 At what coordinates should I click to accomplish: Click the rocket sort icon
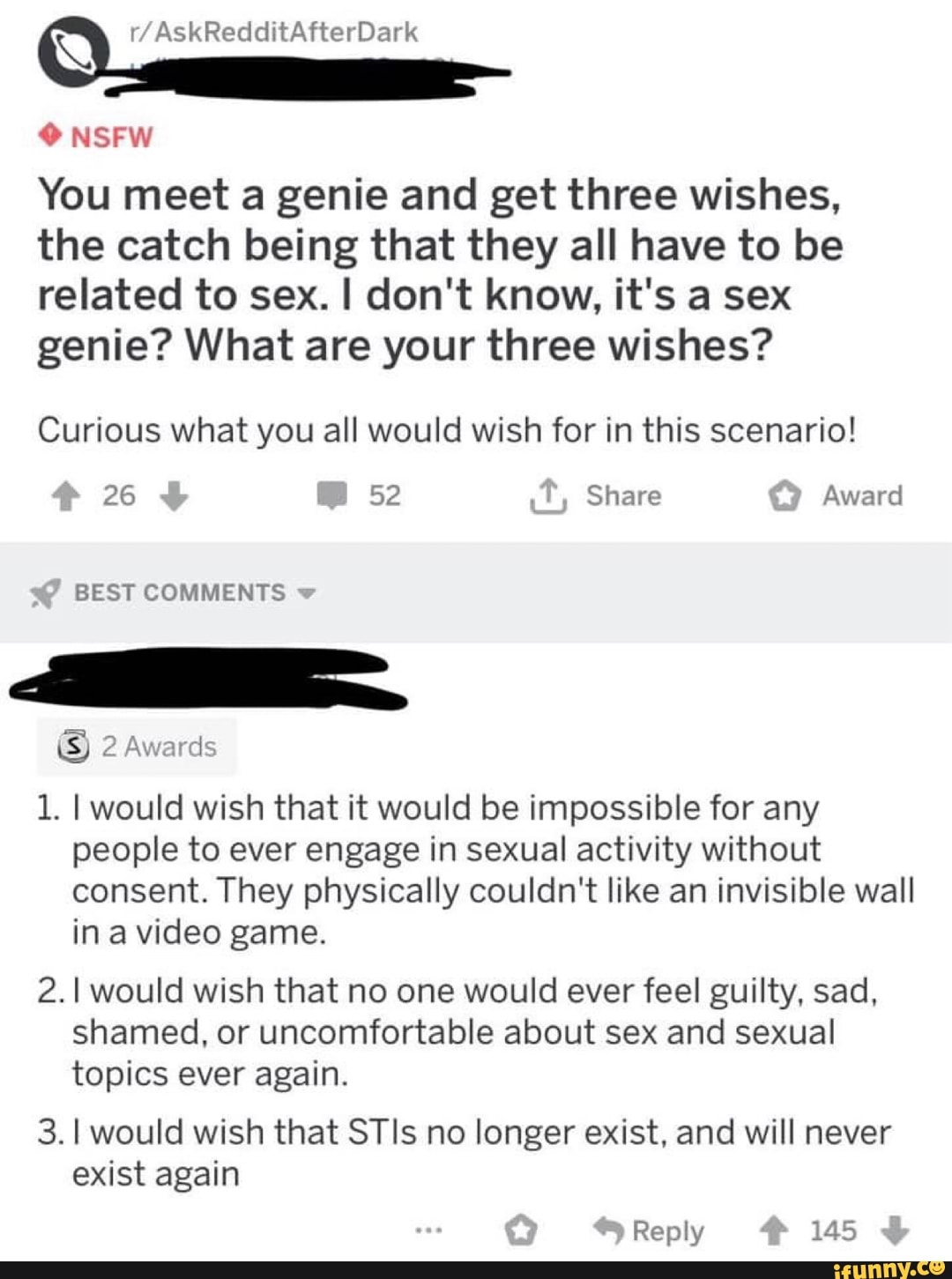point(45,594)
